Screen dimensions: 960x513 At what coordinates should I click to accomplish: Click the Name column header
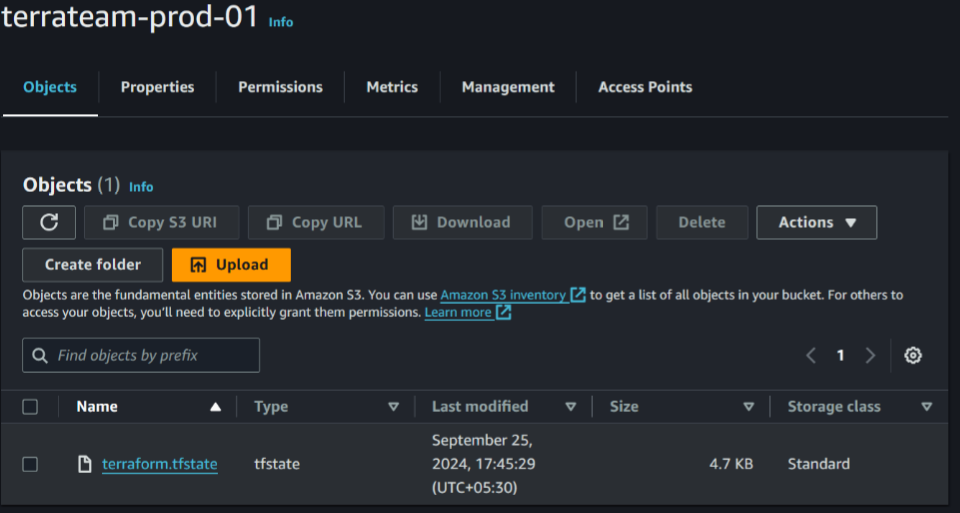(x=97, y=406)
